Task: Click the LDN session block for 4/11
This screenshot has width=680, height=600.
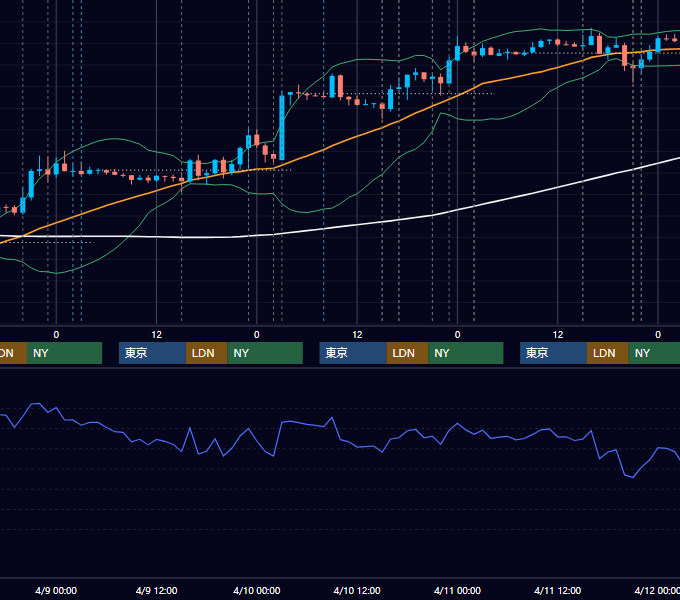Action: tap(608, 353)
